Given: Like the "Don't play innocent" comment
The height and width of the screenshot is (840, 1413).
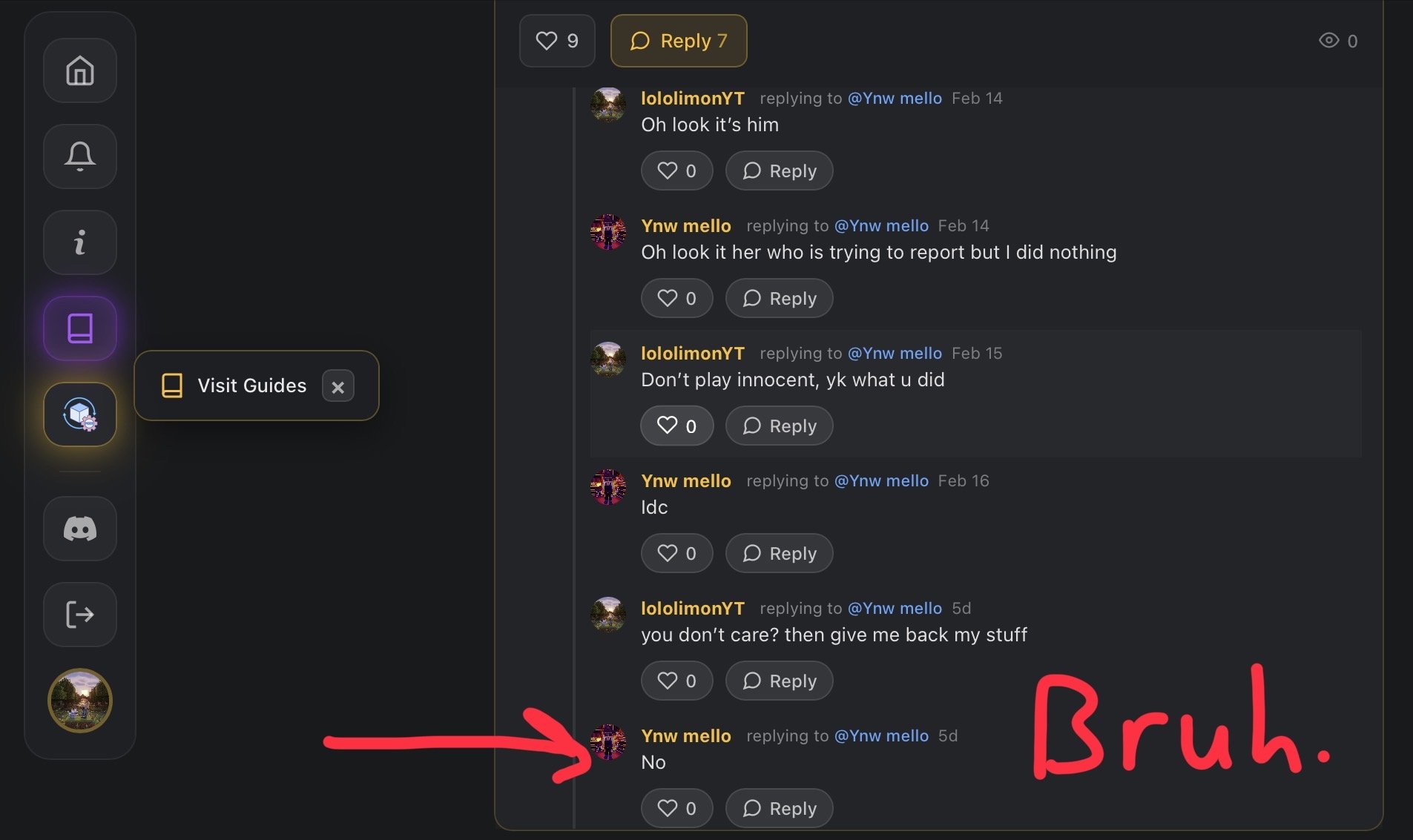Looking at the screenshot, I should point(676,426).
